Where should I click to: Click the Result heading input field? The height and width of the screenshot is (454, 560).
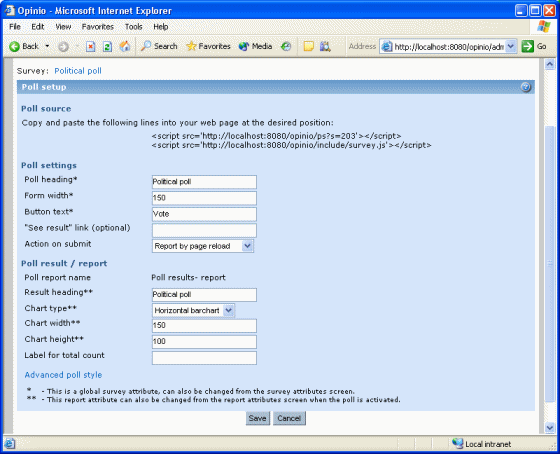(x=204, y=295)
